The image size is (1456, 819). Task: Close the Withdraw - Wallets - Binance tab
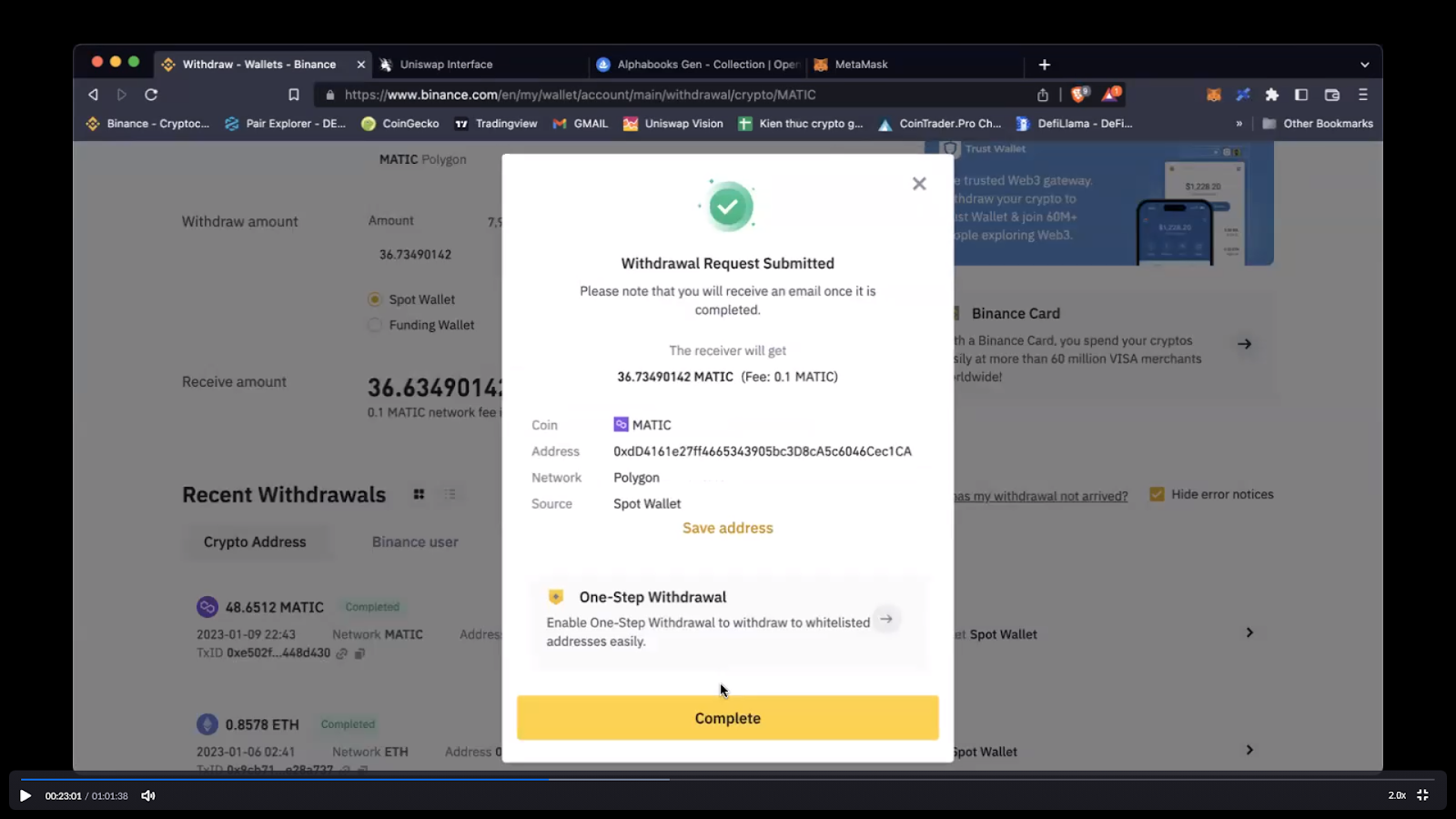(361, 65)
